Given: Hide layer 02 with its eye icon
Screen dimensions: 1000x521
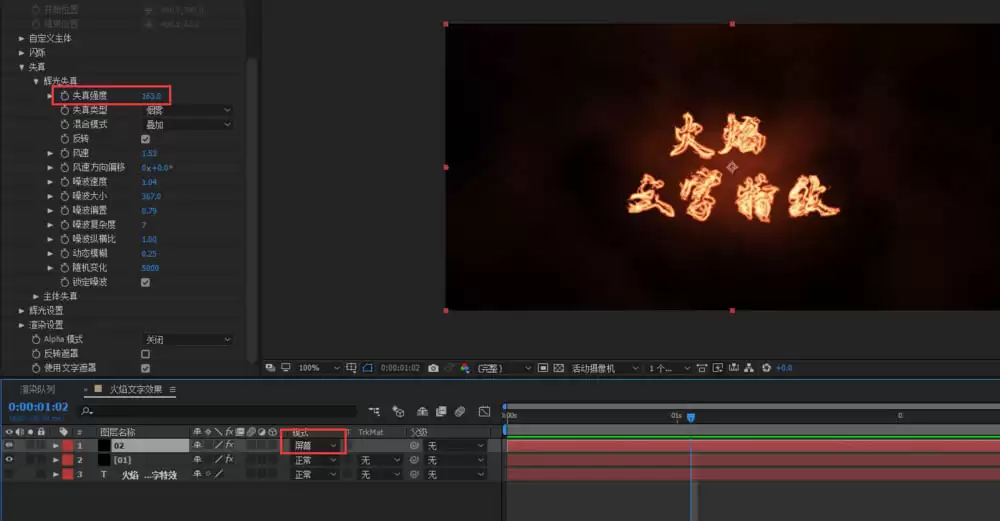Looking at the screenshot, I should [9, 445].
